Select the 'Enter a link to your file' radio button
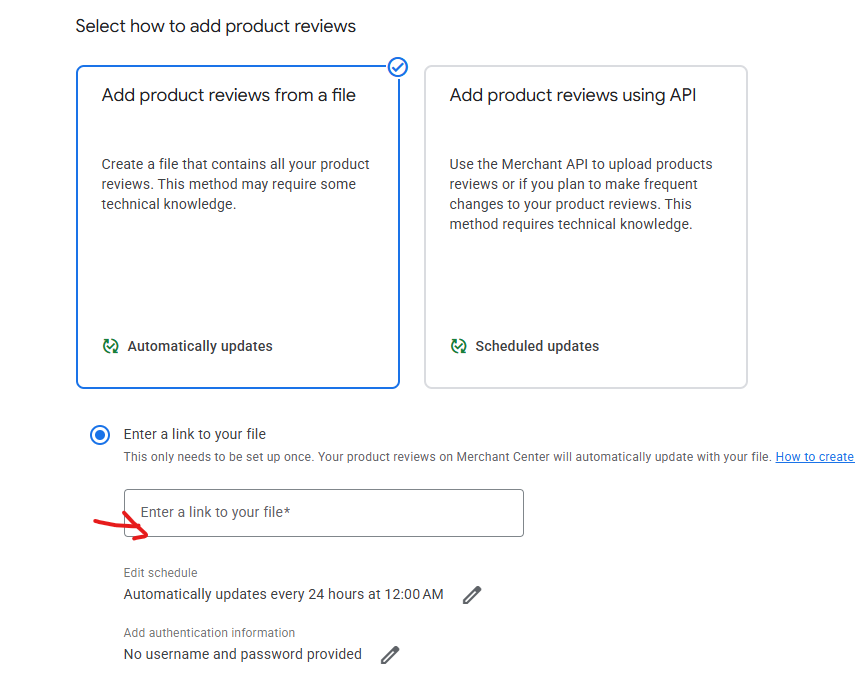 [100, 435]
